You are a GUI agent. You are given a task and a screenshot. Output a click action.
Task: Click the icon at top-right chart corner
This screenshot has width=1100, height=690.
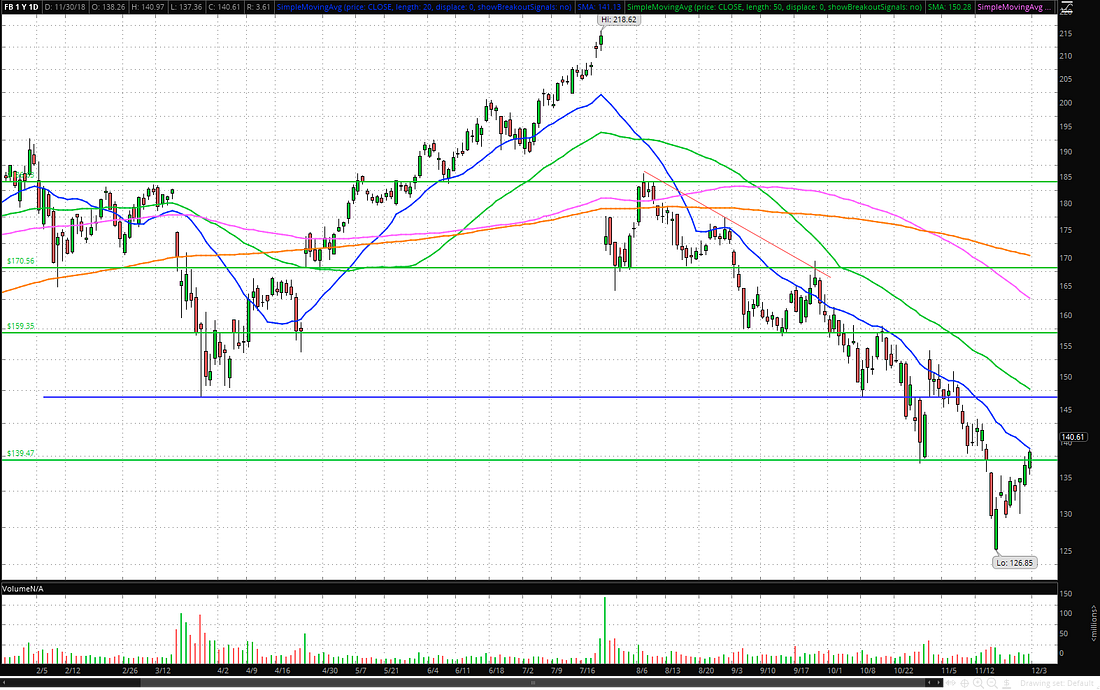[x=1066, y=8]
